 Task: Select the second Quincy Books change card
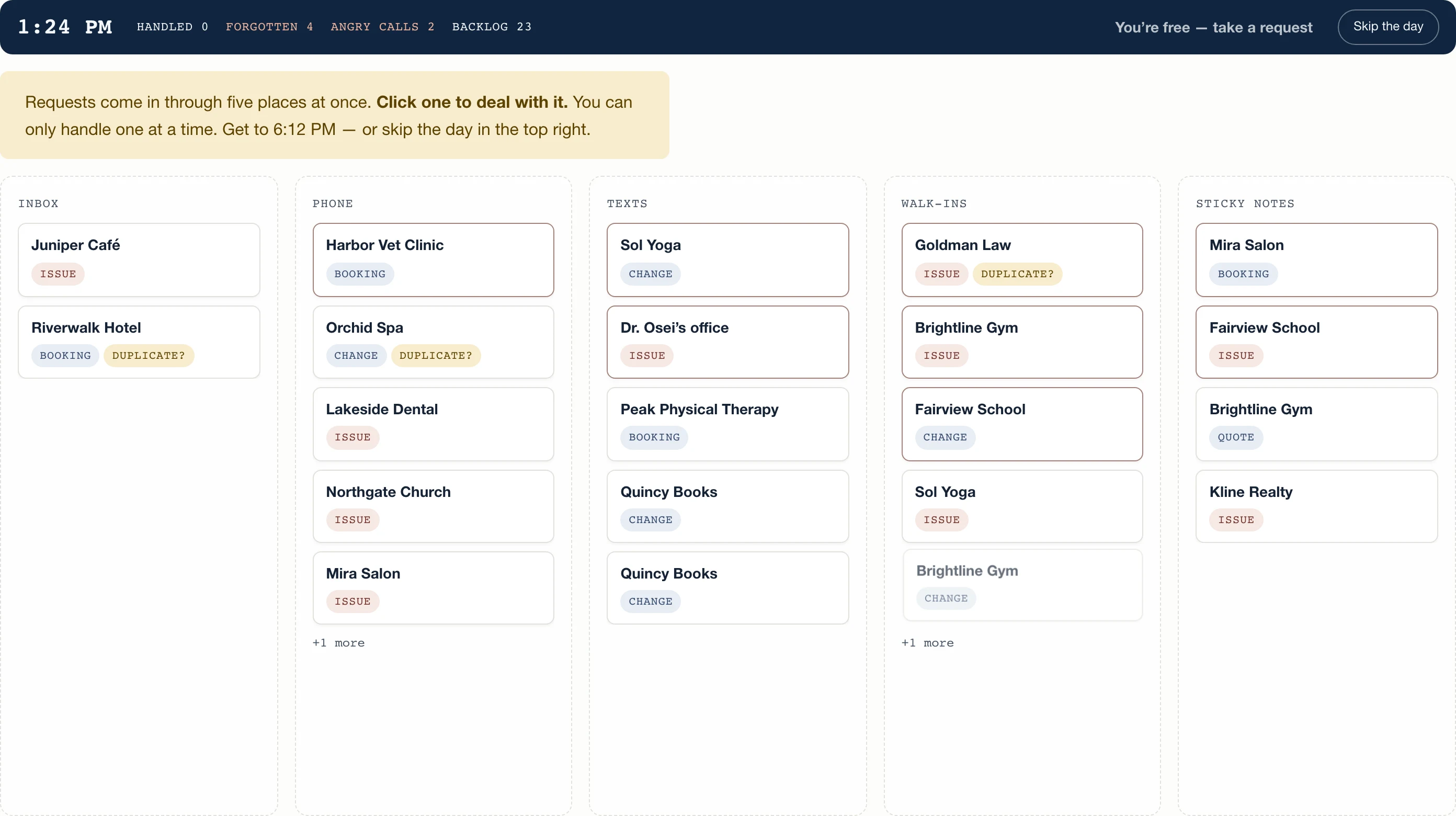pyautogui.click(x=727, y=587)
